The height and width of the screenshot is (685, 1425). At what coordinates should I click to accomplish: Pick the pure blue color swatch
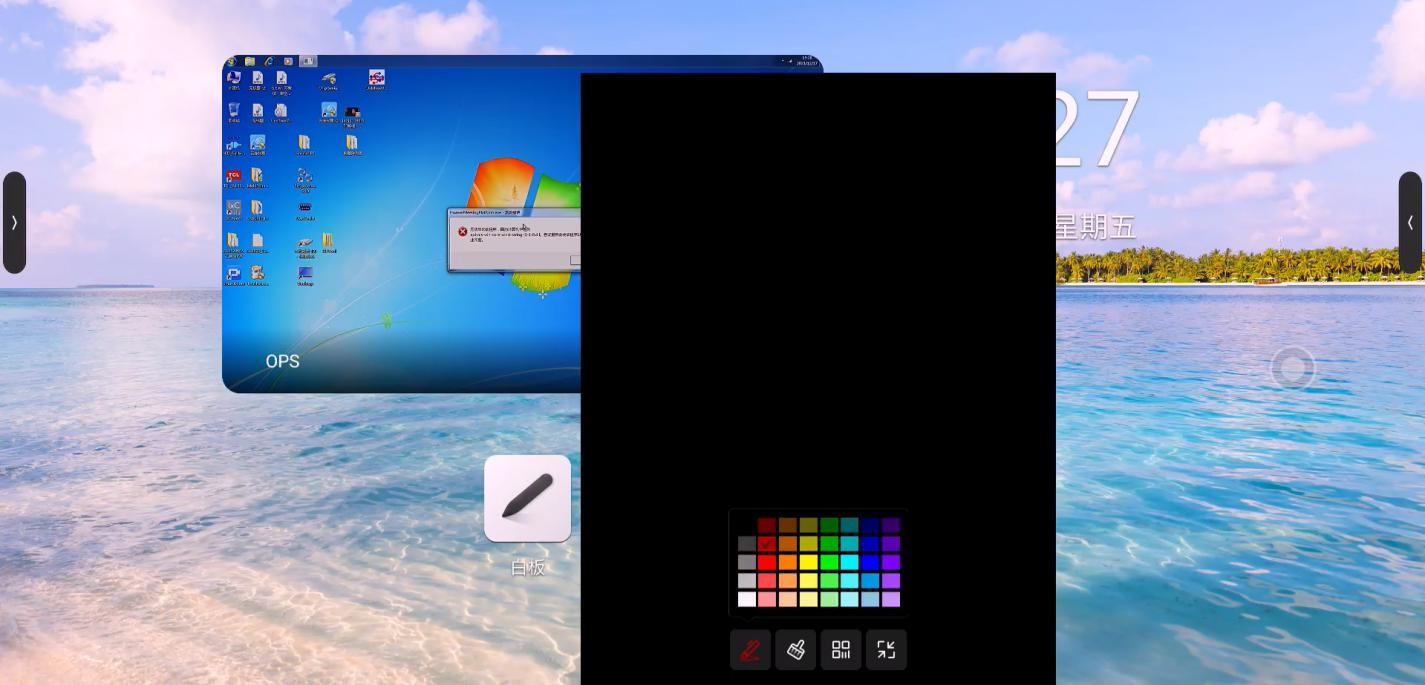[870, 562]
